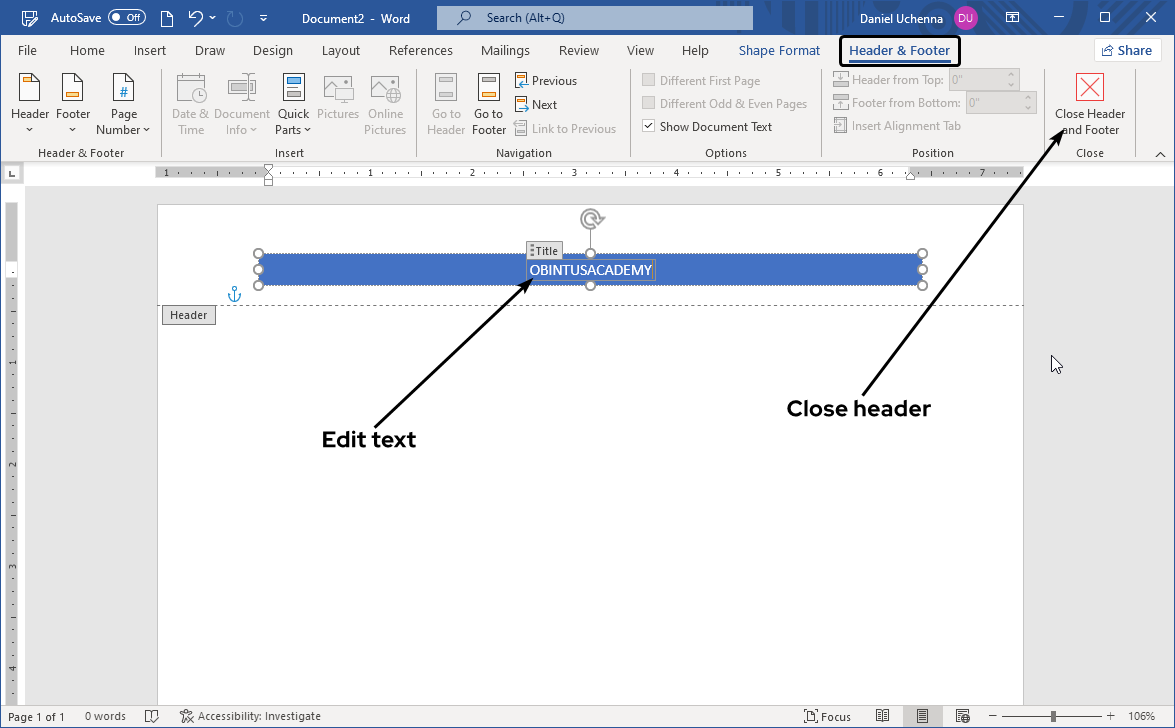Enable Different First Page option
This screenshot has height=728, width=1175.
[x=649, y=81]
